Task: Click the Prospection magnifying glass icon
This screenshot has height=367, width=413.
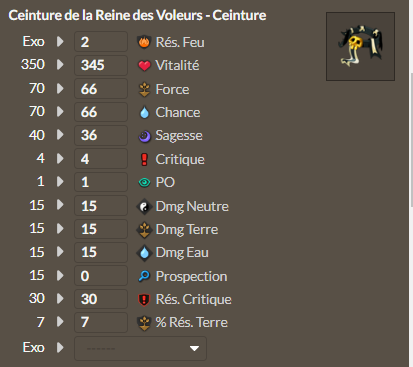Action: pyautogui.click(x=144, y=276)
